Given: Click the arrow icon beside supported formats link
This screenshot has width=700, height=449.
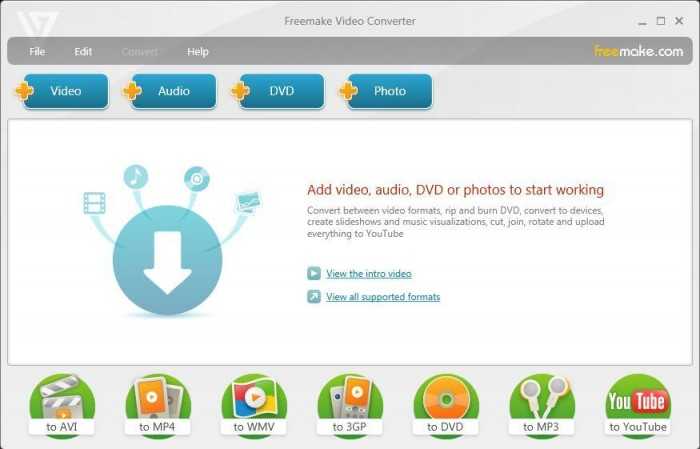Looking at the screenshot, I should 314,296.
